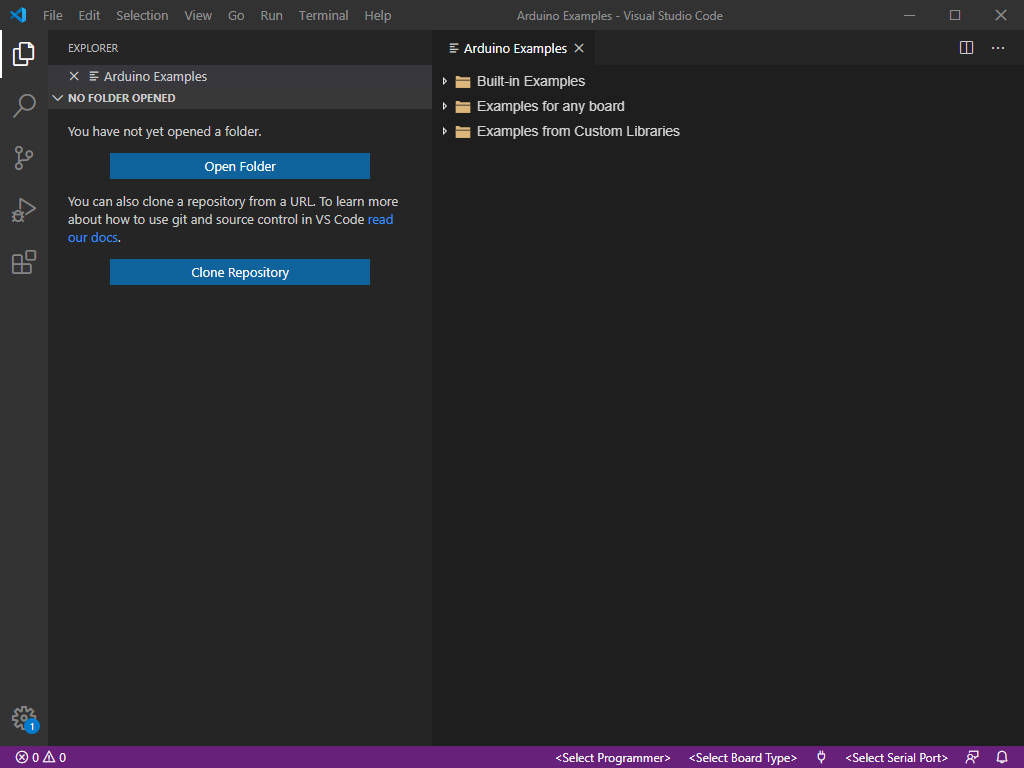Open the Go menu
Viewport: 1024px width, 768px height.
click(236, 15)
